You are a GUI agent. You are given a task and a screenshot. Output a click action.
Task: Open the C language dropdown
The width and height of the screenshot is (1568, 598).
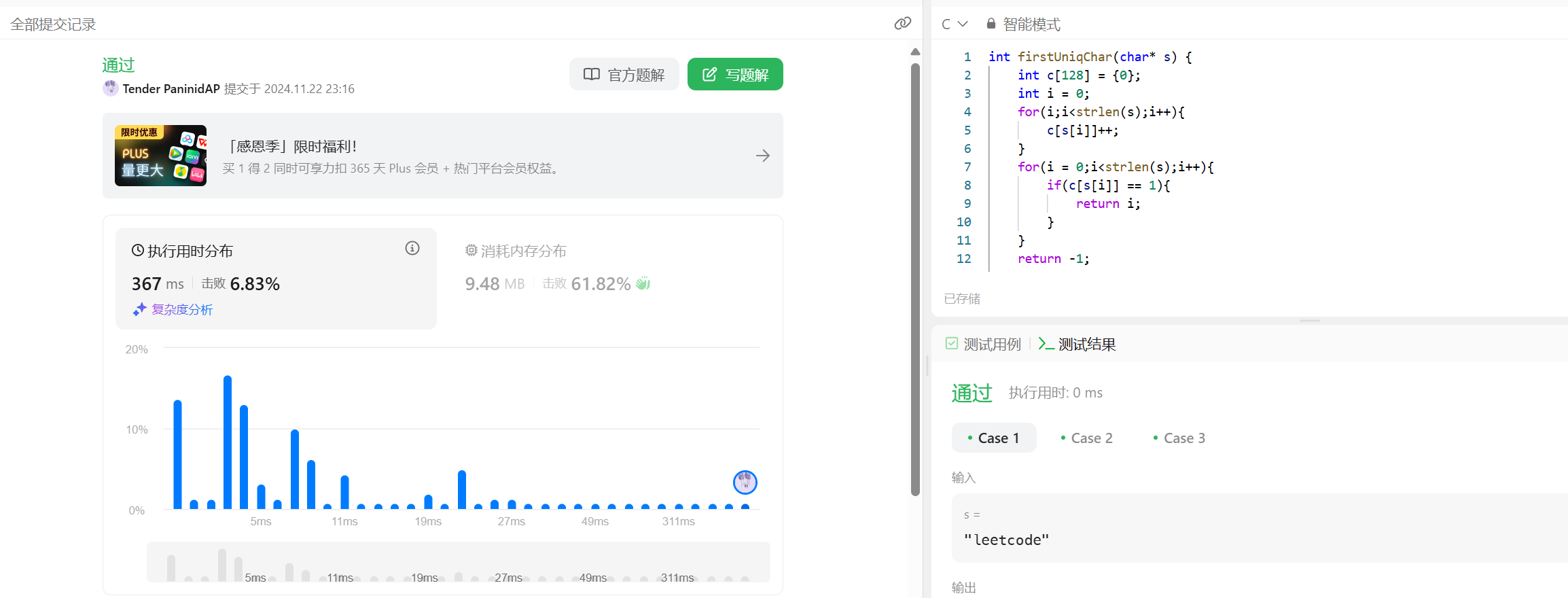click(954, 24)
